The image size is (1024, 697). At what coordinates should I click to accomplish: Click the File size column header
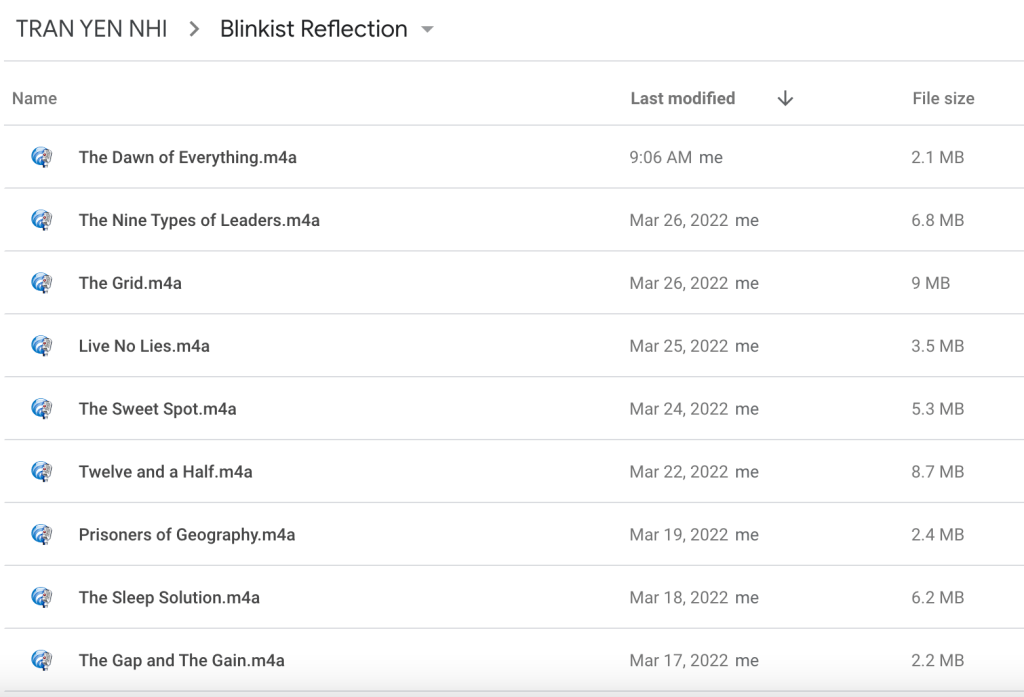pyautogui.click(x=942, y=98)
